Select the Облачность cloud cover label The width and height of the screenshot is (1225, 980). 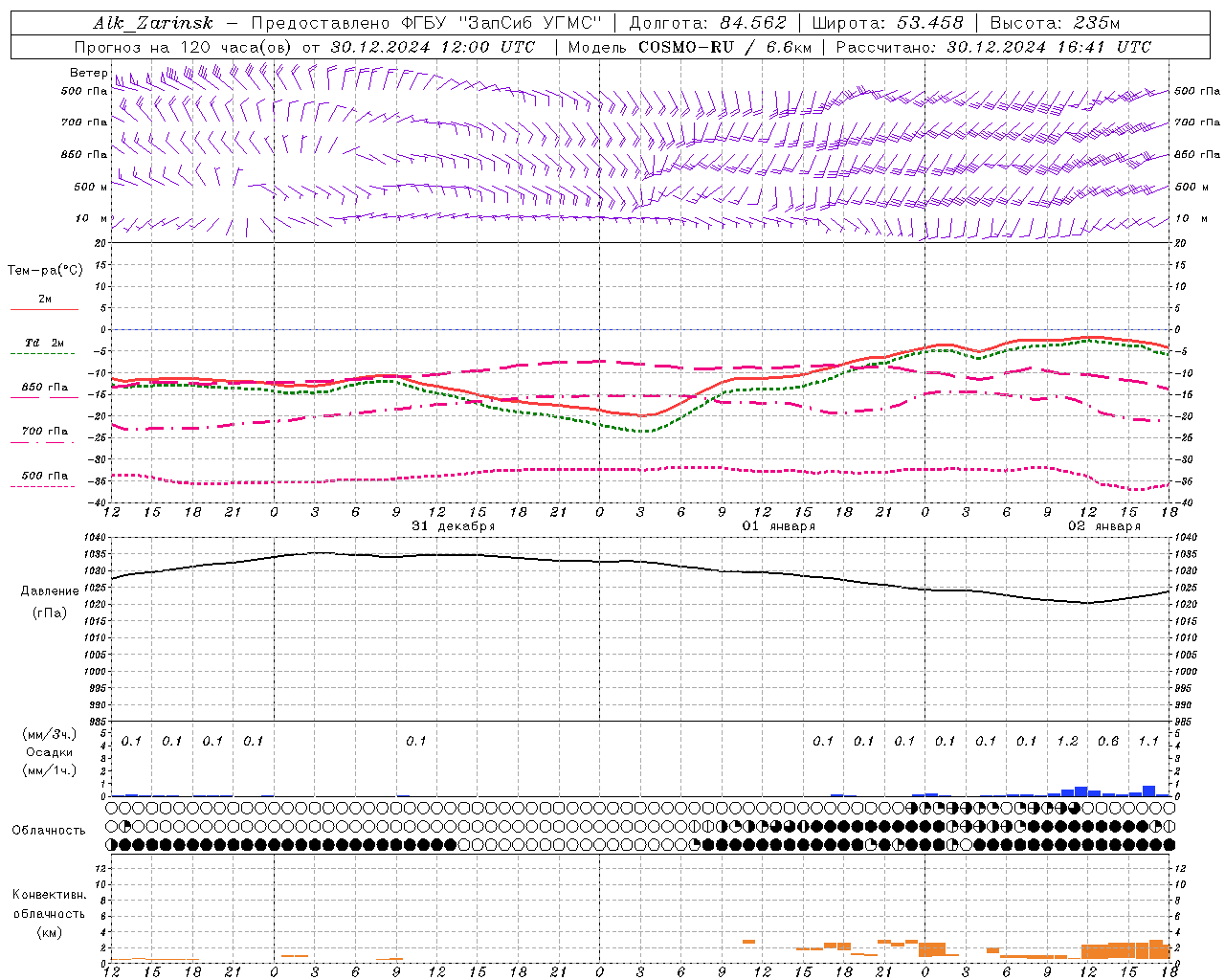(x=49, y=830)
